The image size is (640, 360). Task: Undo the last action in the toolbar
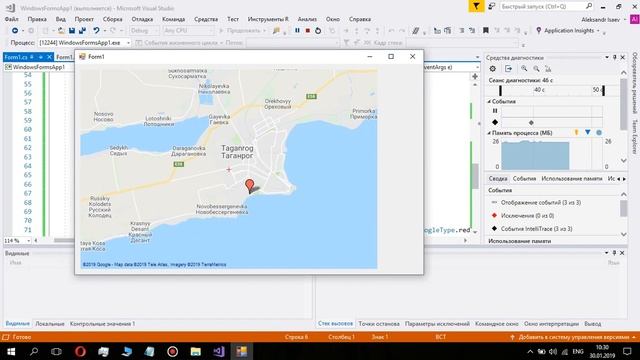(96, 31)
